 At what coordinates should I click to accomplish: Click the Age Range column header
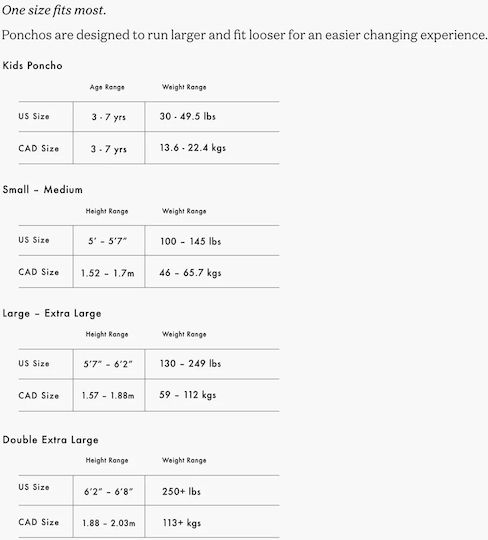[107, 87]
